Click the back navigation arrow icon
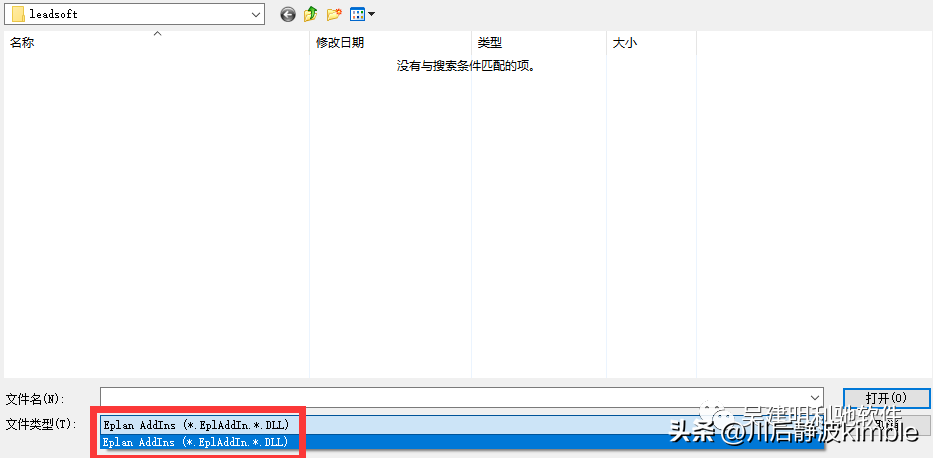 pyautogui.click(x=288, y=14)
